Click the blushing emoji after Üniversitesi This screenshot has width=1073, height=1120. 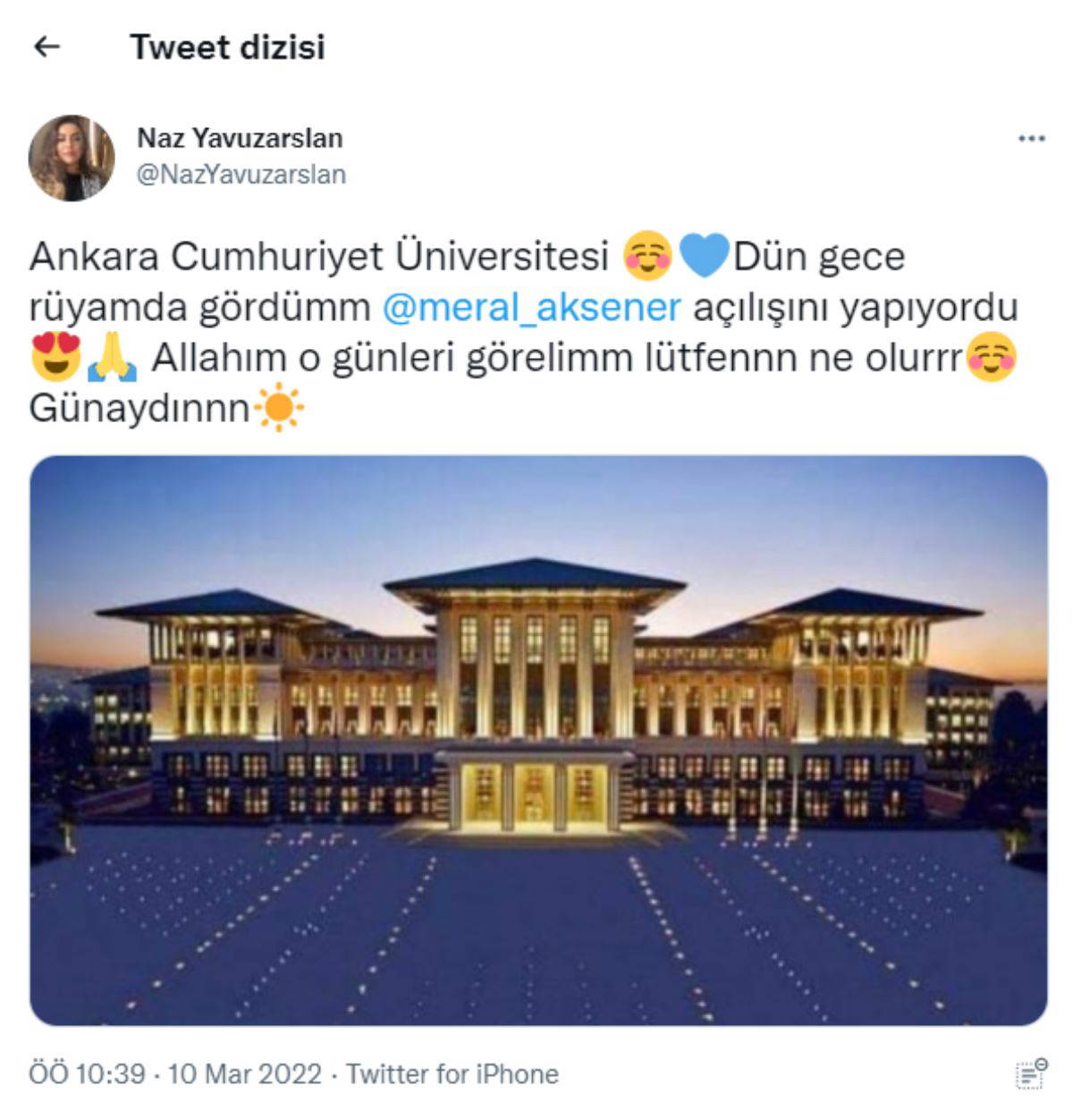coord(647,256)
